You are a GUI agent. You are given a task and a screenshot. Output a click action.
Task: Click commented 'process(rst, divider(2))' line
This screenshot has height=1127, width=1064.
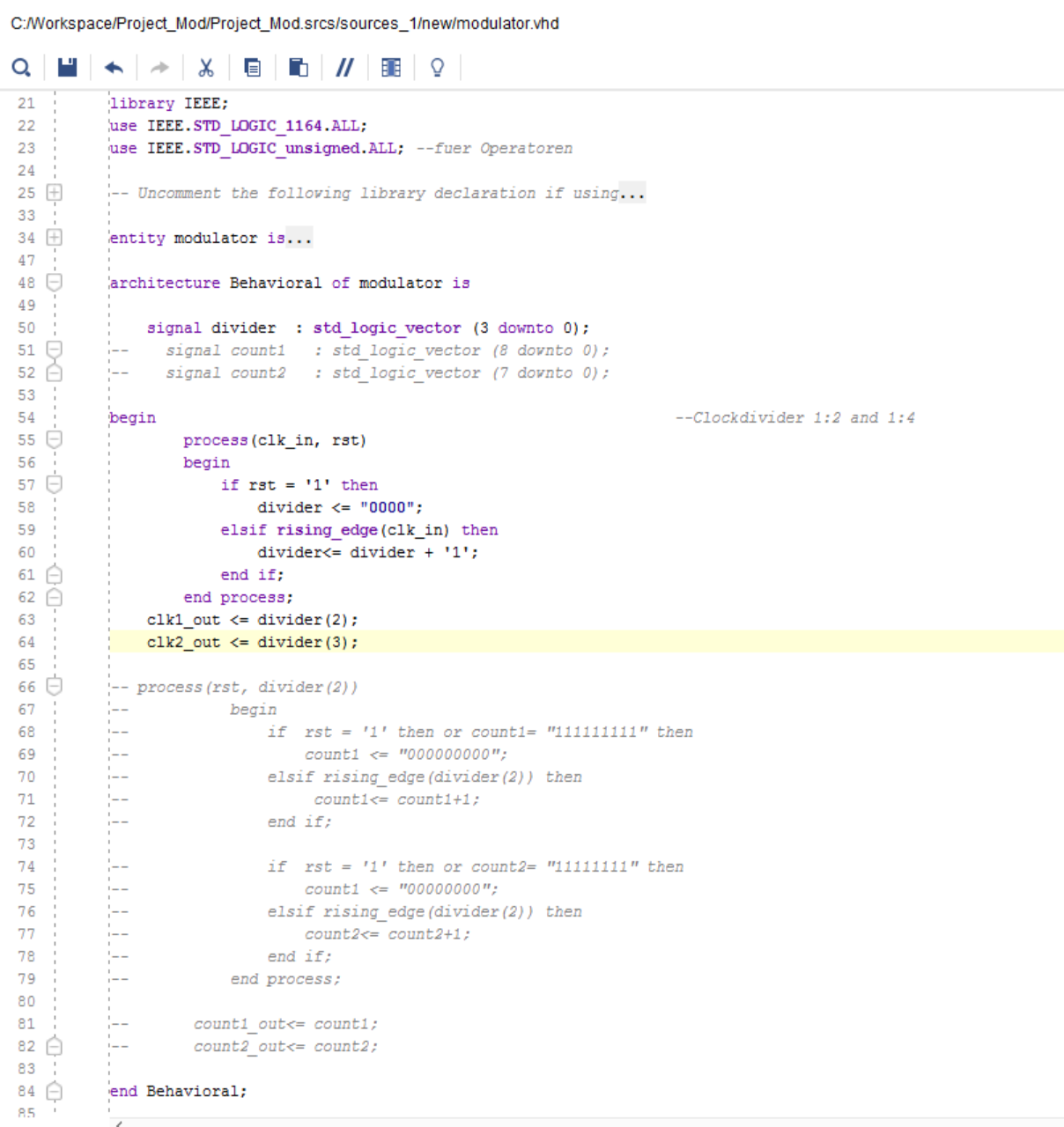coord(234,687)
